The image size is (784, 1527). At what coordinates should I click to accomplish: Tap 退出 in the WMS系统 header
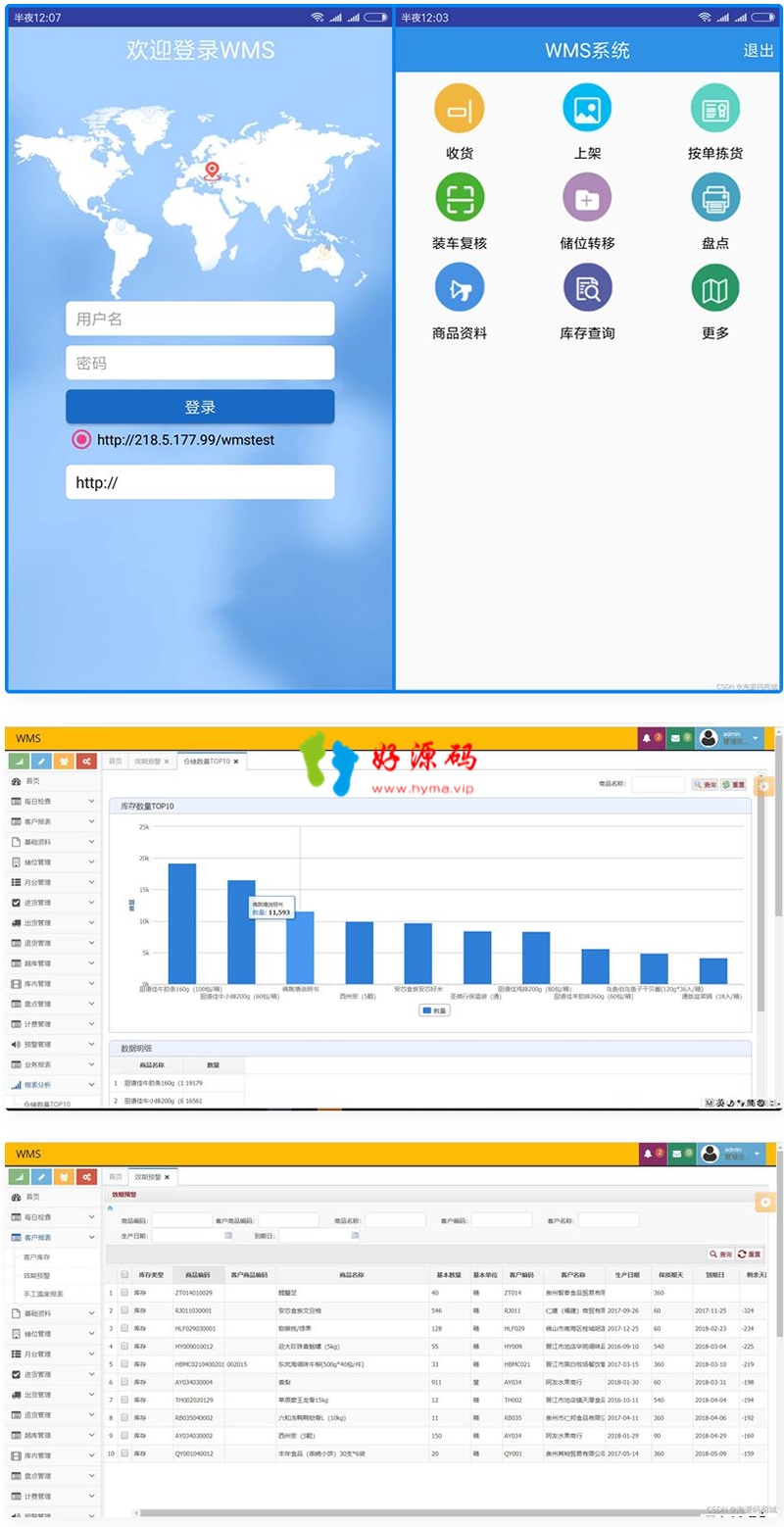click(759, 51)
